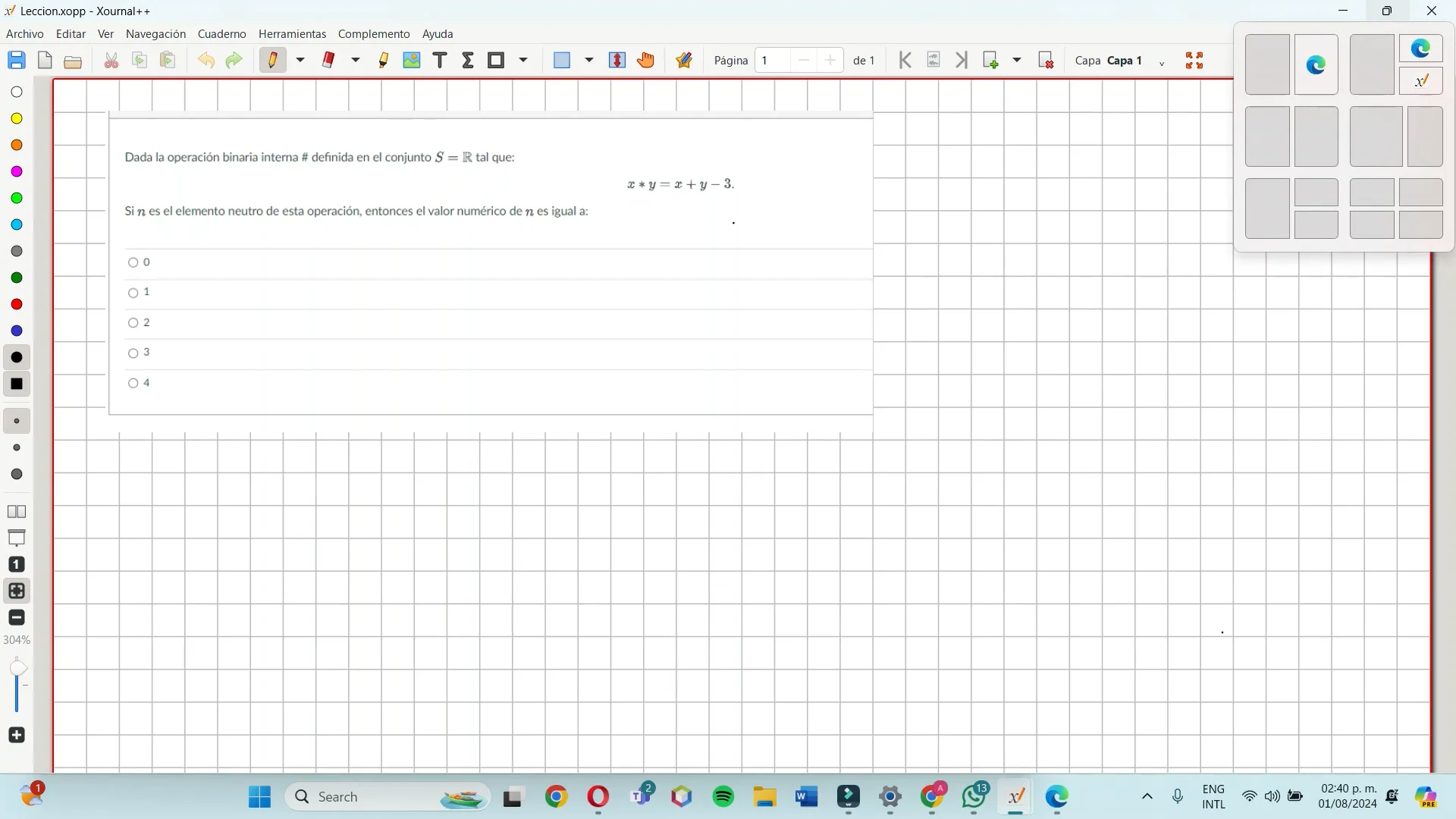Open the pen options dropdown
Viewport: 1456px width, 819px height.
[300, 61]
